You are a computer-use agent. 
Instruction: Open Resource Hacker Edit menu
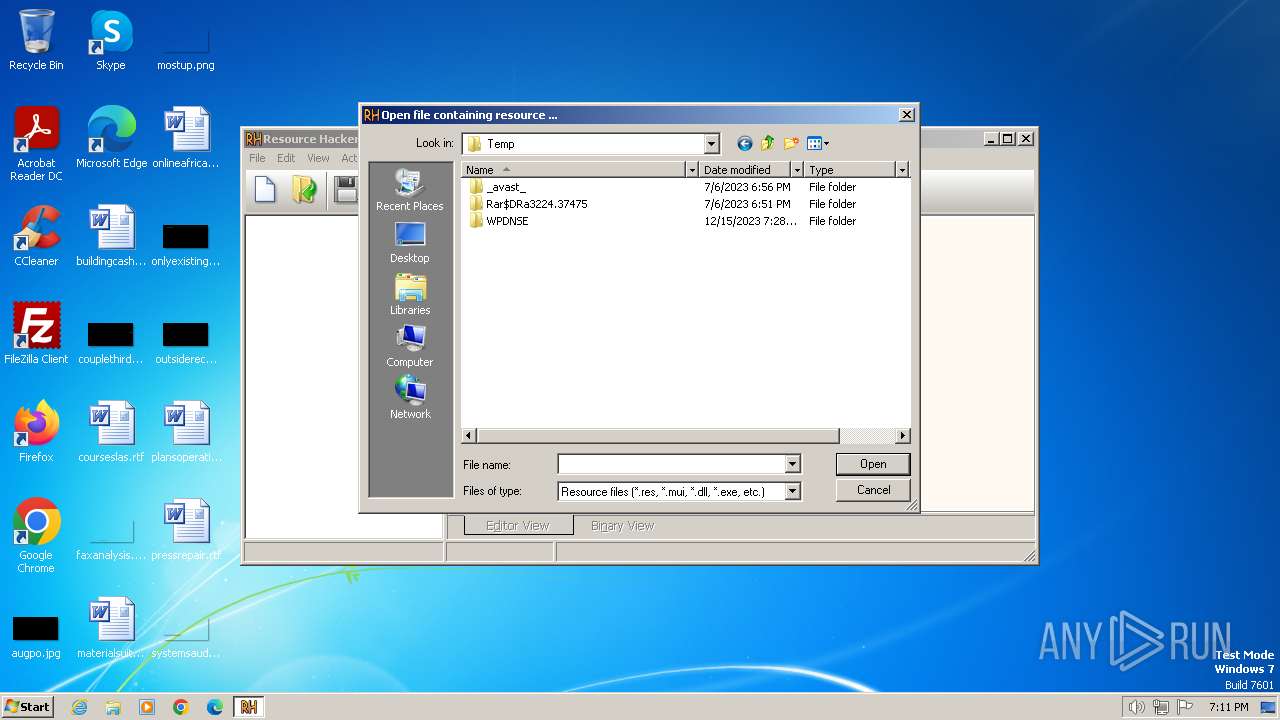click(286, 158)
